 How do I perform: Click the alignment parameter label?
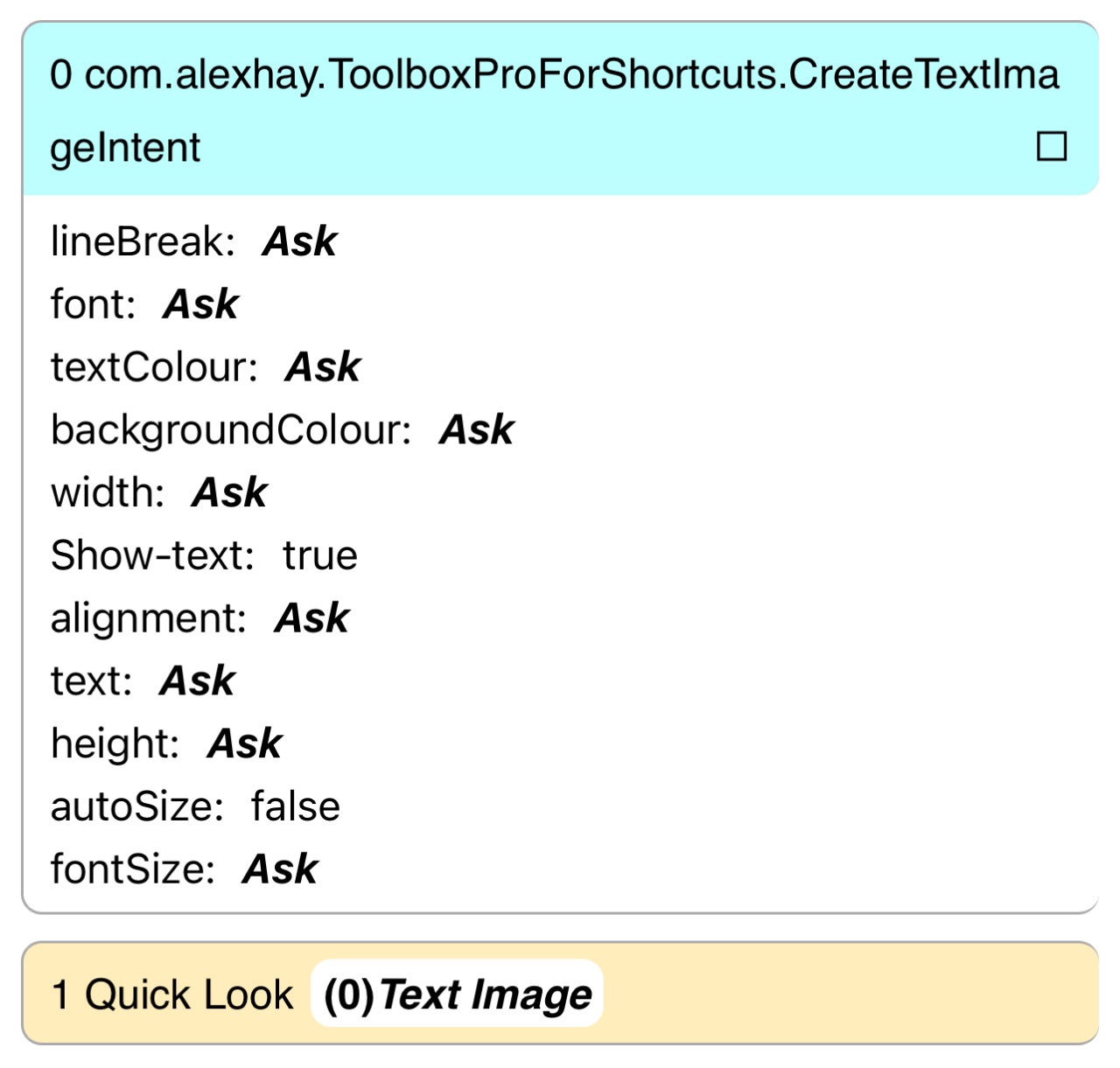coord(149,618)
